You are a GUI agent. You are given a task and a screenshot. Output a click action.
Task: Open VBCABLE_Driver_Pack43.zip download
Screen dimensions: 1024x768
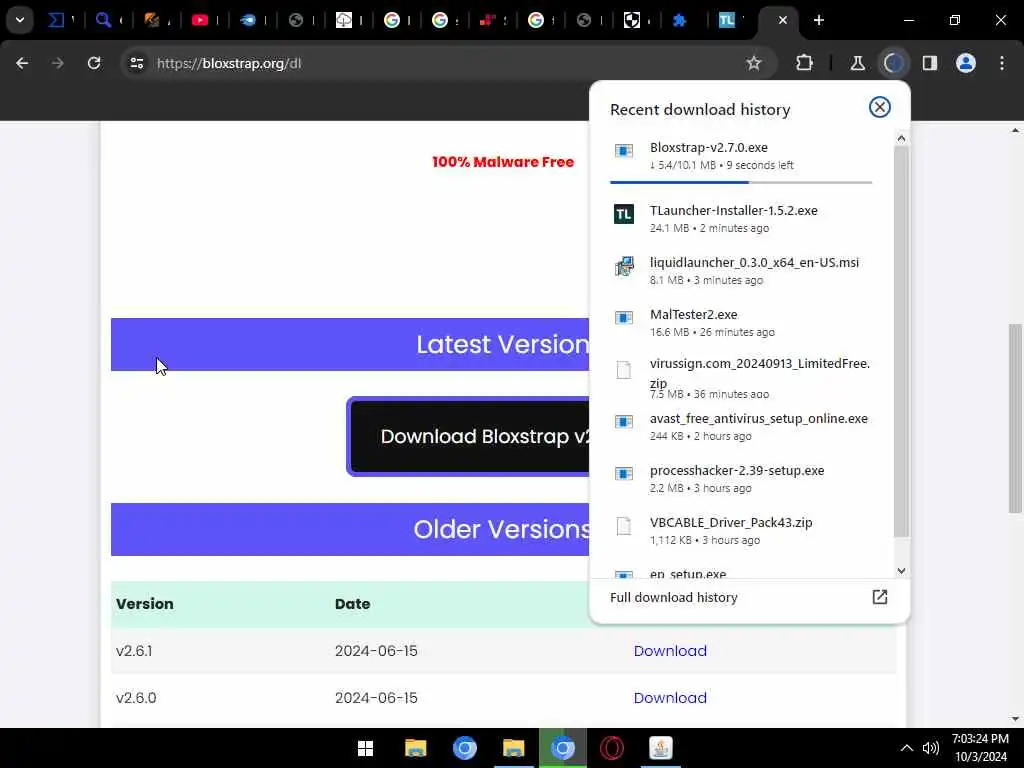click(741, 530)
